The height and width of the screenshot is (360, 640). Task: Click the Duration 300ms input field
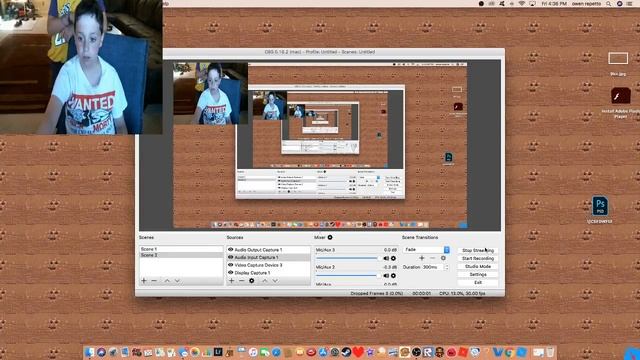point(433,267)
